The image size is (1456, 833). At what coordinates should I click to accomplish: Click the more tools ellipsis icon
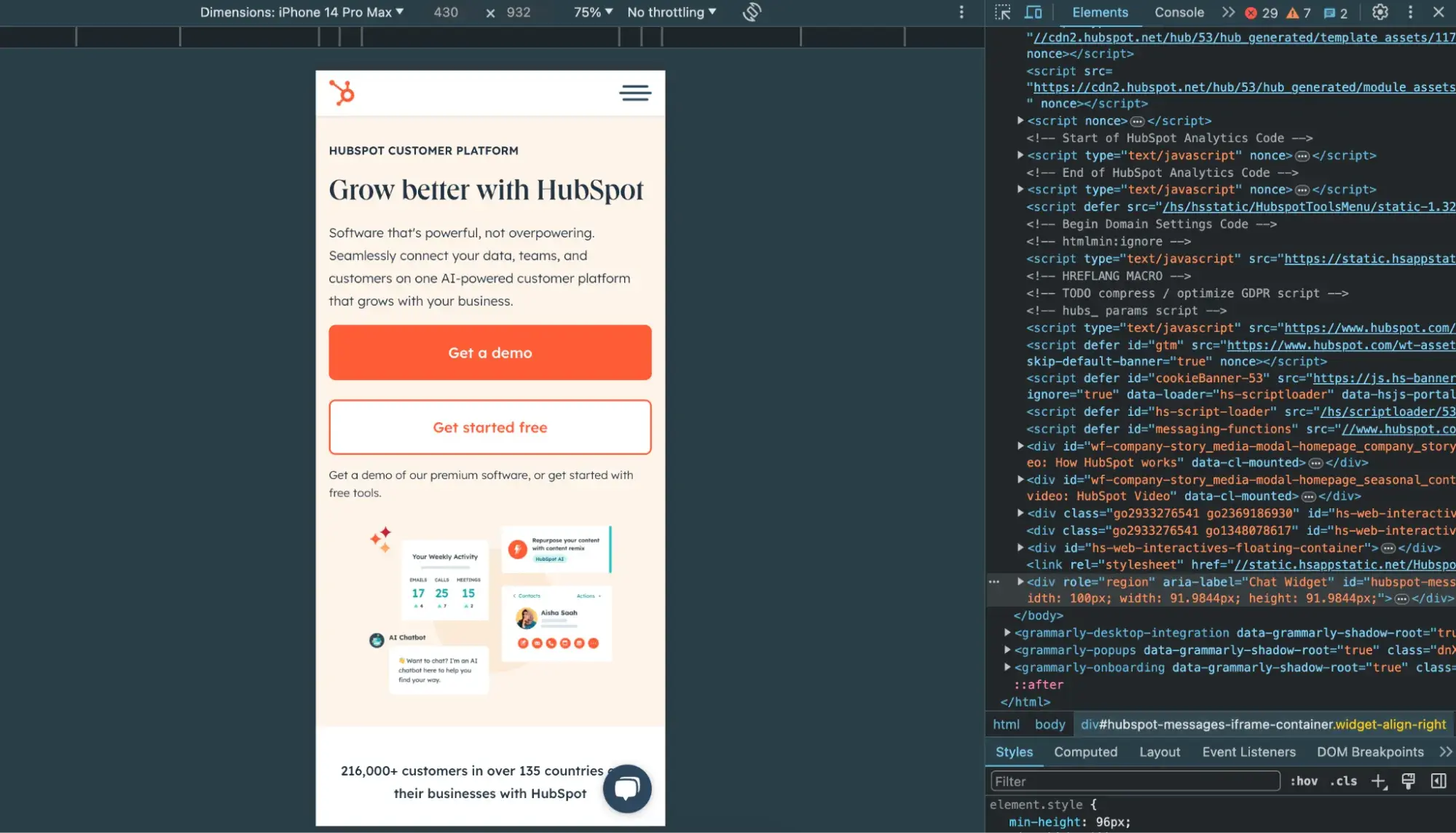click(1409, 12)
